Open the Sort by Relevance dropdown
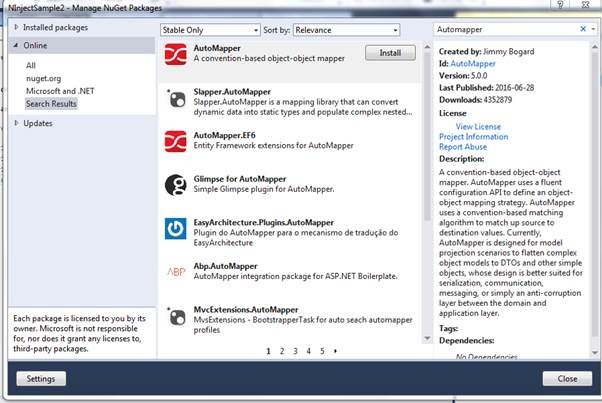The width and height of the screenshot is (602, 403). pos(346,30)
